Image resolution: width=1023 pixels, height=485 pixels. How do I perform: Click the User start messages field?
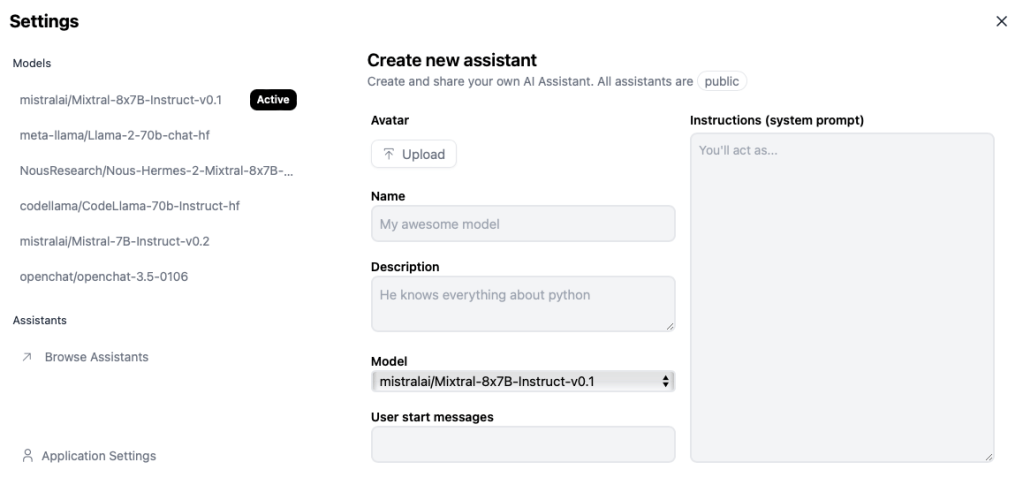pyautogui.click(x=522, y=444)
